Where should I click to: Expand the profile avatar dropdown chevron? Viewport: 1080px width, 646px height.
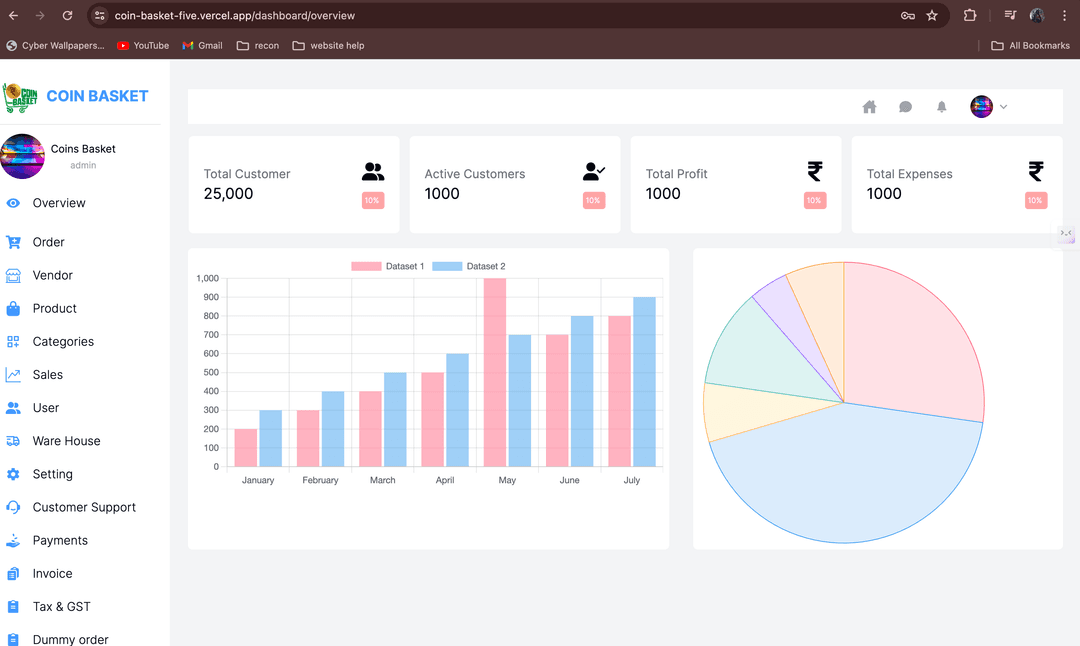[x=1003, y=107]
